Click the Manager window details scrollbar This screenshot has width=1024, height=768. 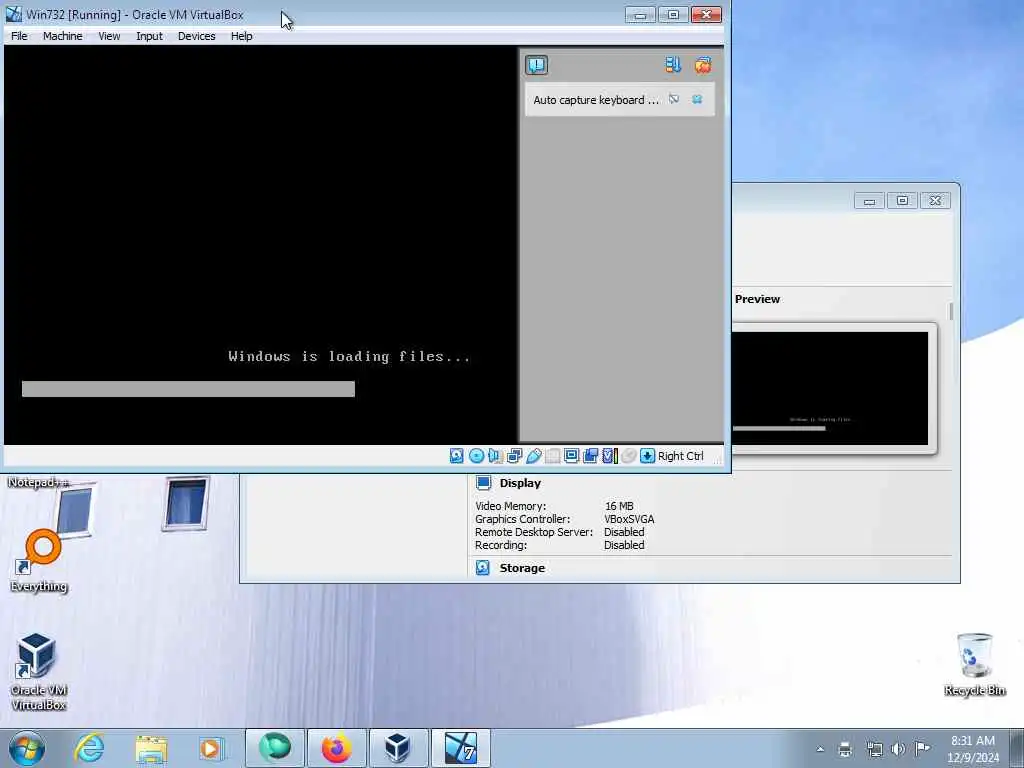(951, 312)
